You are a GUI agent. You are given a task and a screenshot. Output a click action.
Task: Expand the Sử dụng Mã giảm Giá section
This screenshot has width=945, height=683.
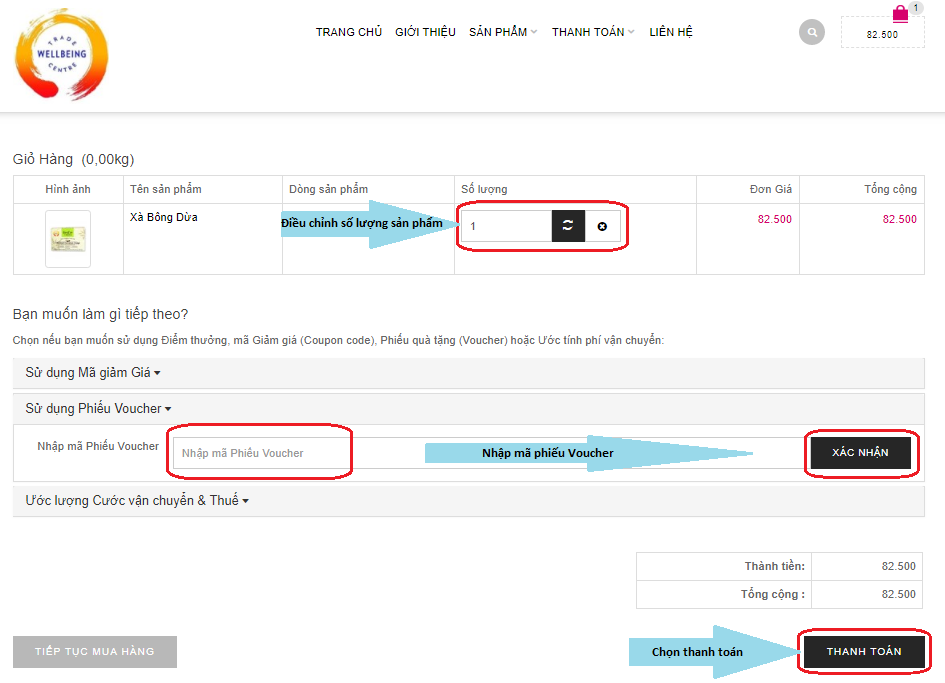[x=92, y=372]
